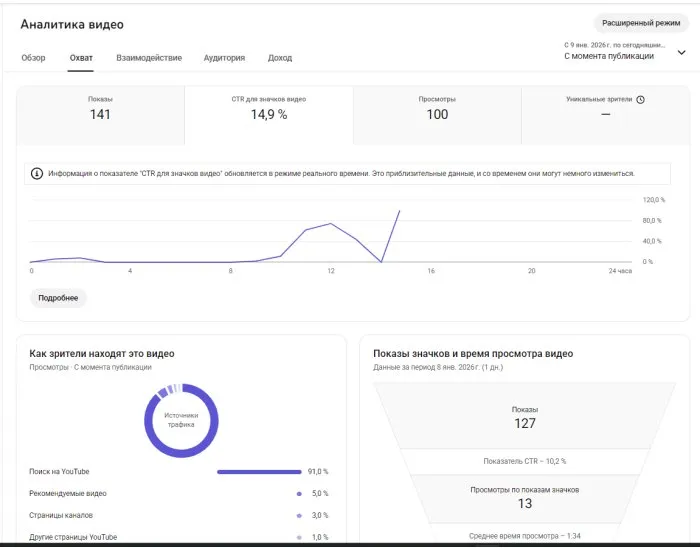Click the Подробнее button under the chart
700x548 pixels.
(x=58, y=298)
